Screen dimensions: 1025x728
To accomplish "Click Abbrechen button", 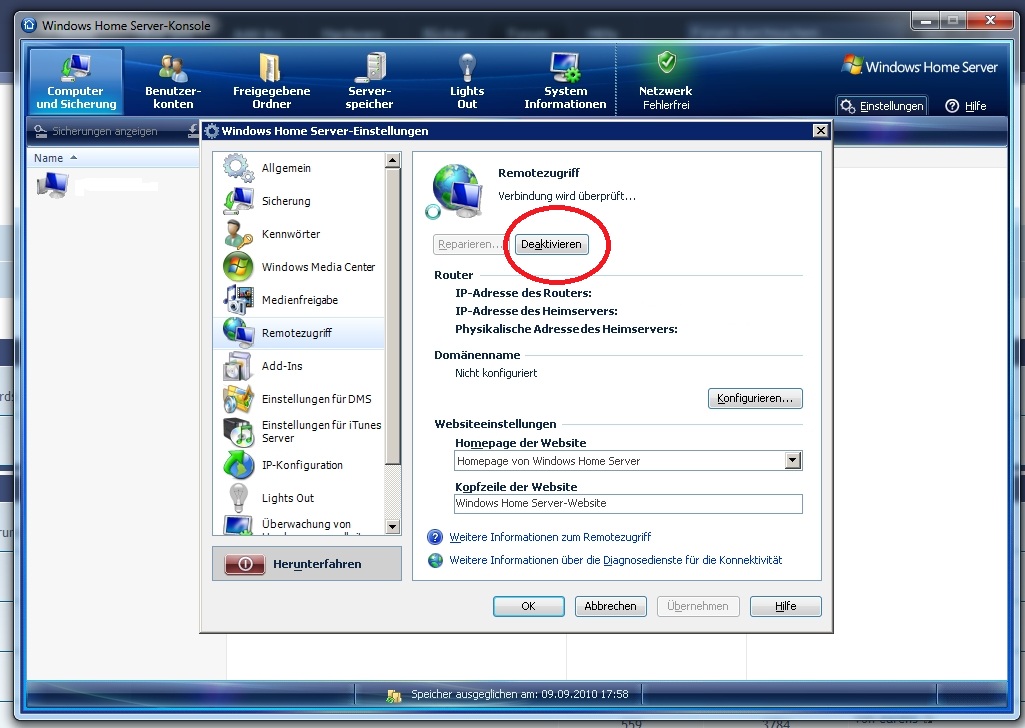I will tap(611, 606).
